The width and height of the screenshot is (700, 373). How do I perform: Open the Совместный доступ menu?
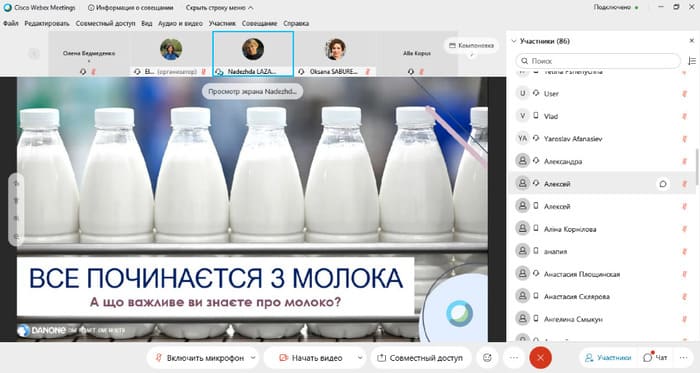point(105,23)
